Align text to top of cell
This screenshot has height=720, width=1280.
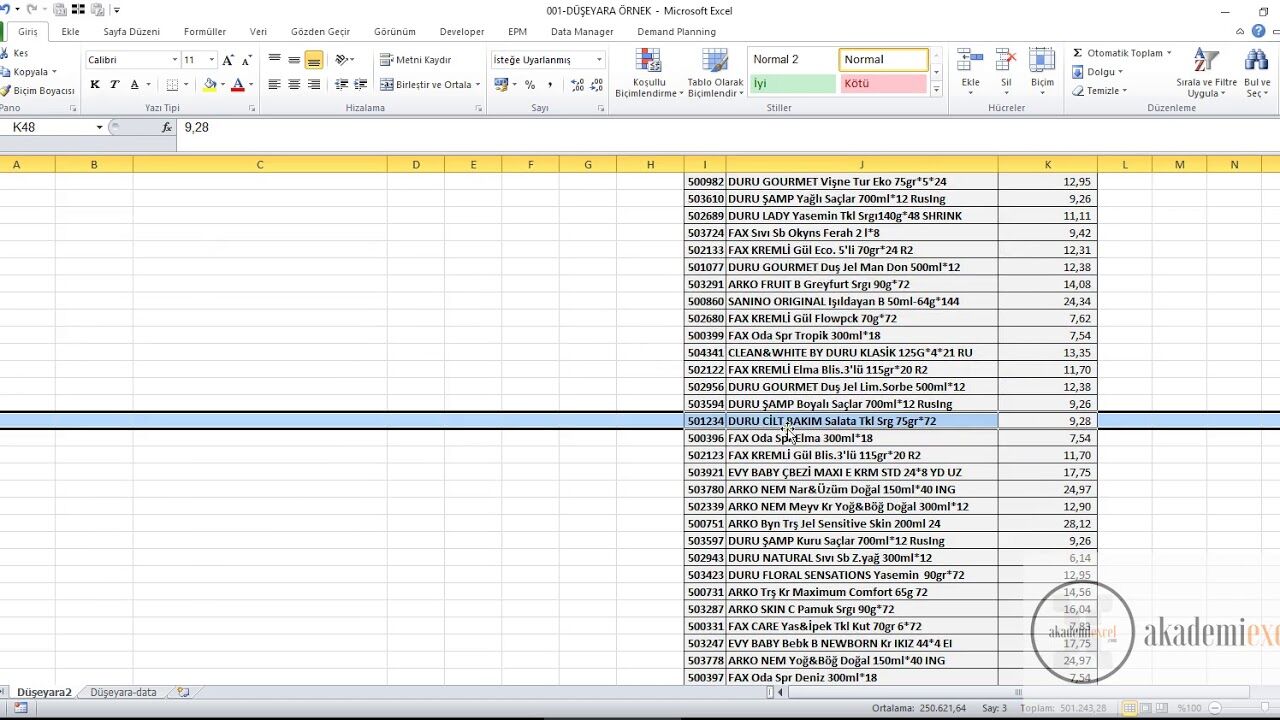click(274, 60)
